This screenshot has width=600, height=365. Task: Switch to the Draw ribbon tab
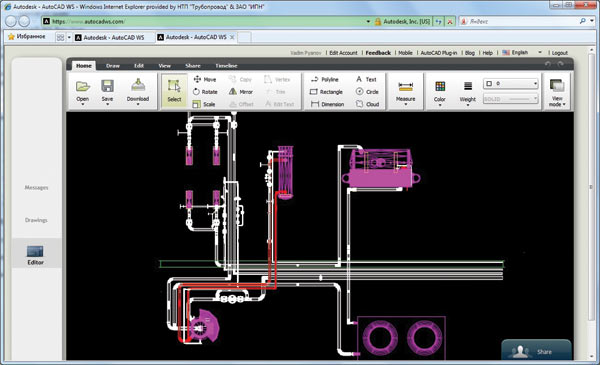(x=113, y=66)
